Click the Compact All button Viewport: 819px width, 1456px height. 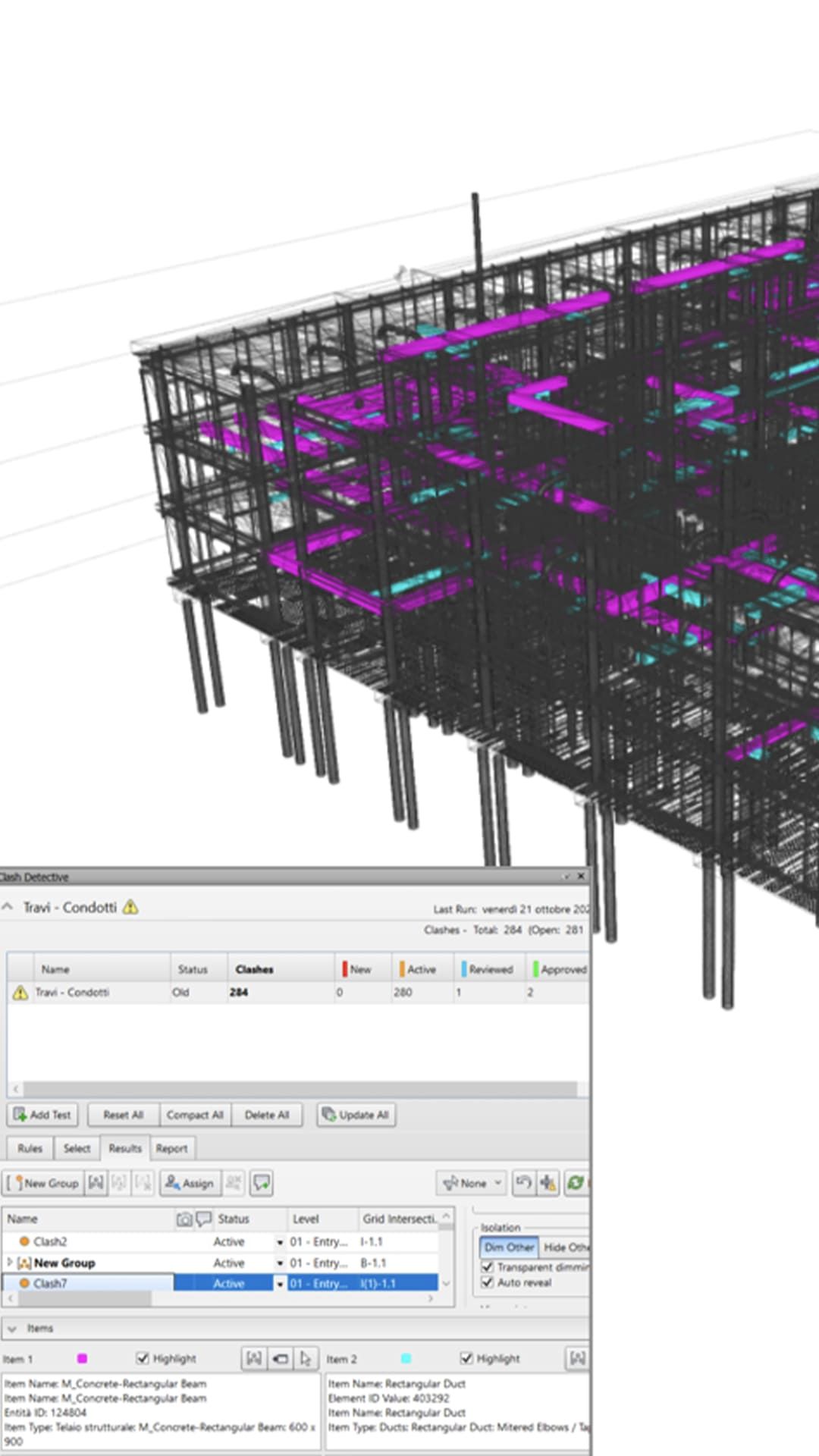coord(195,1115)
